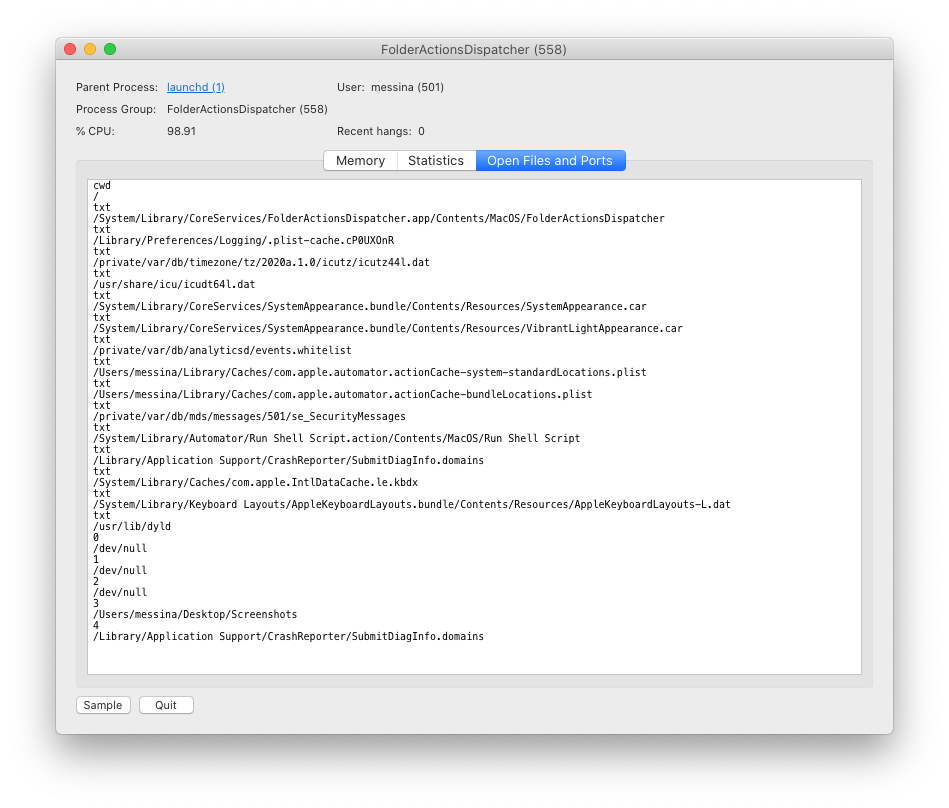Click the icutz44l.dat timezone path line

(x=261, y=263)
